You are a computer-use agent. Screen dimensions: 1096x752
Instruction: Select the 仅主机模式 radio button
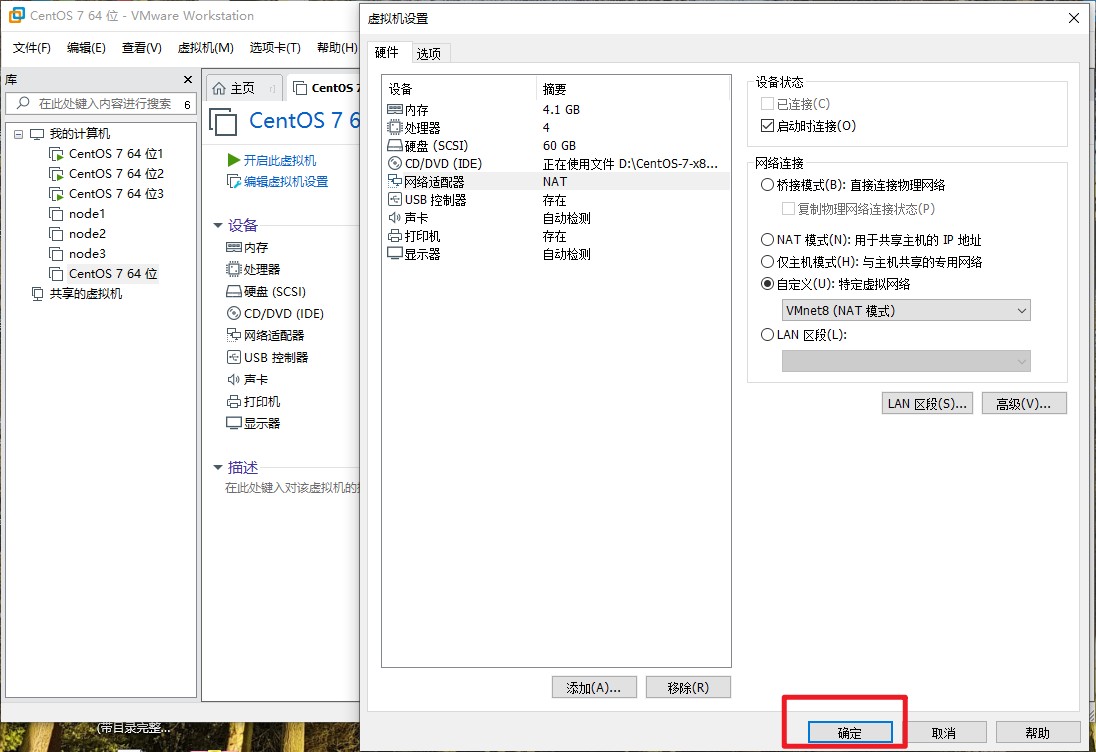(x=767, y=261)
